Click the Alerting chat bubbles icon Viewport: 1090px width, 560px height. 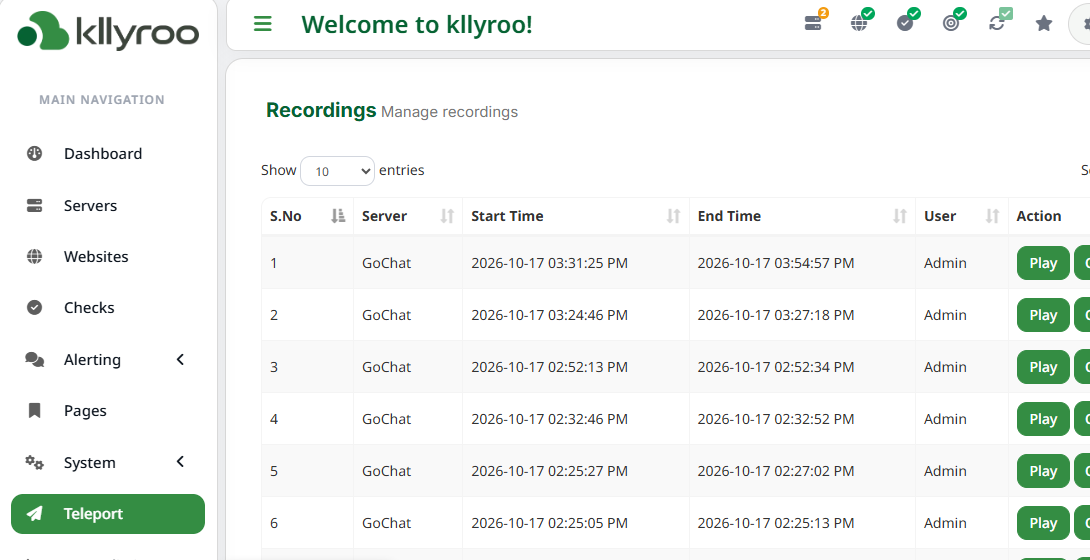point(34,359)
